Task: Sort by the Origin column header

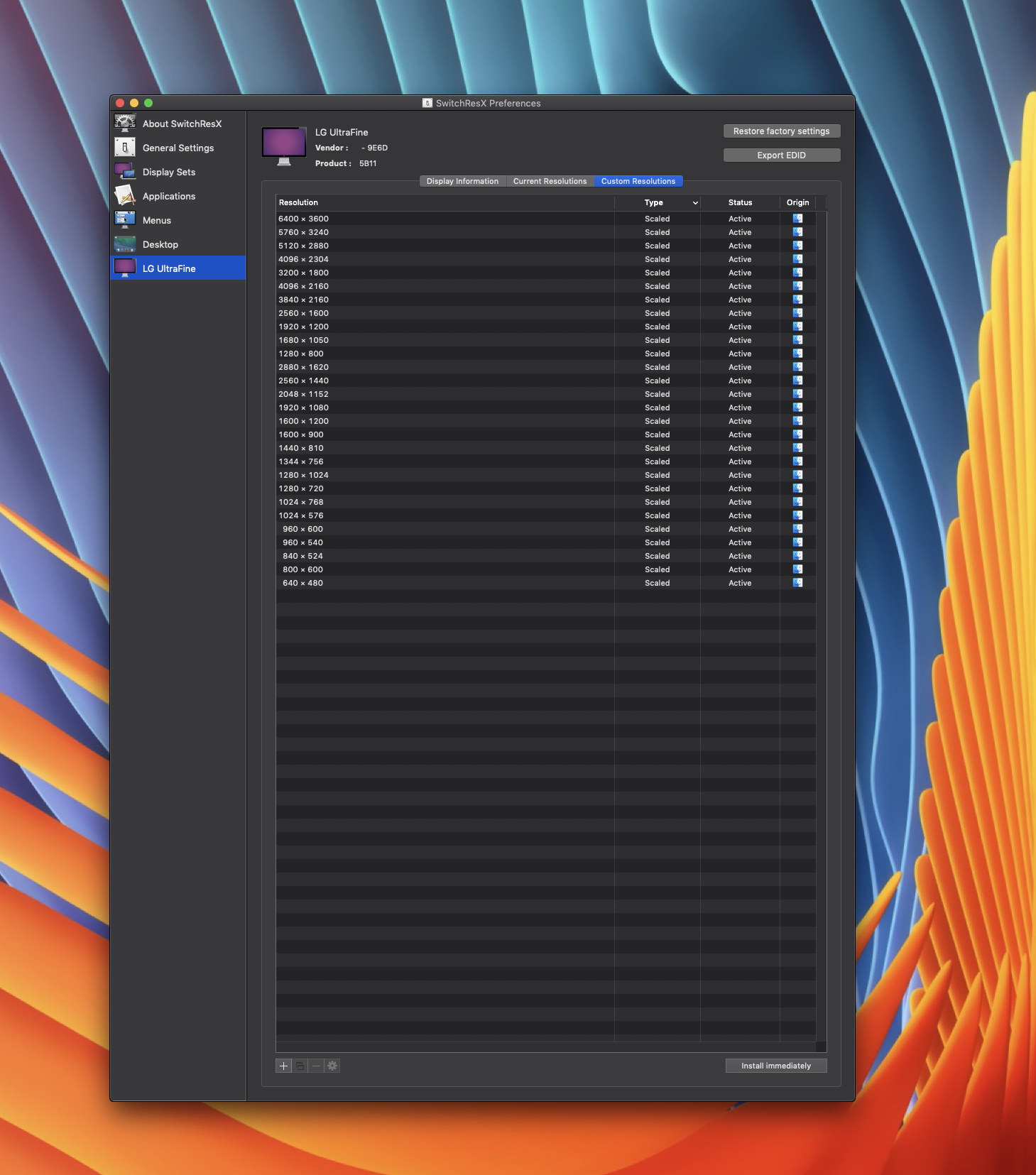Action: coord(797,202)
